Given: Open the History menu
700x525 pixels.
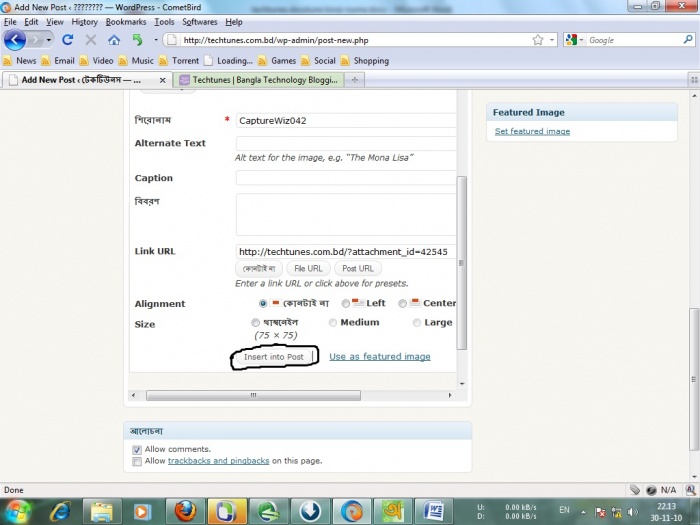Looking at the screenshot, I should (84, 22).
